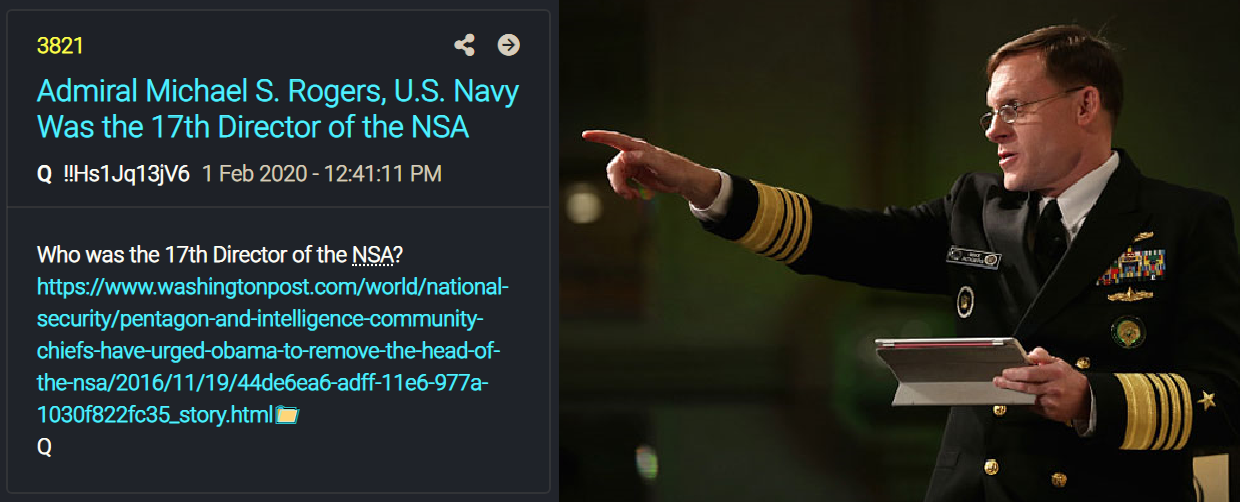Click the dotted-underlined NSA abbreviation
Viewport: 1240px width, 502px height.
pyautogui.click(x=373, y=255)
